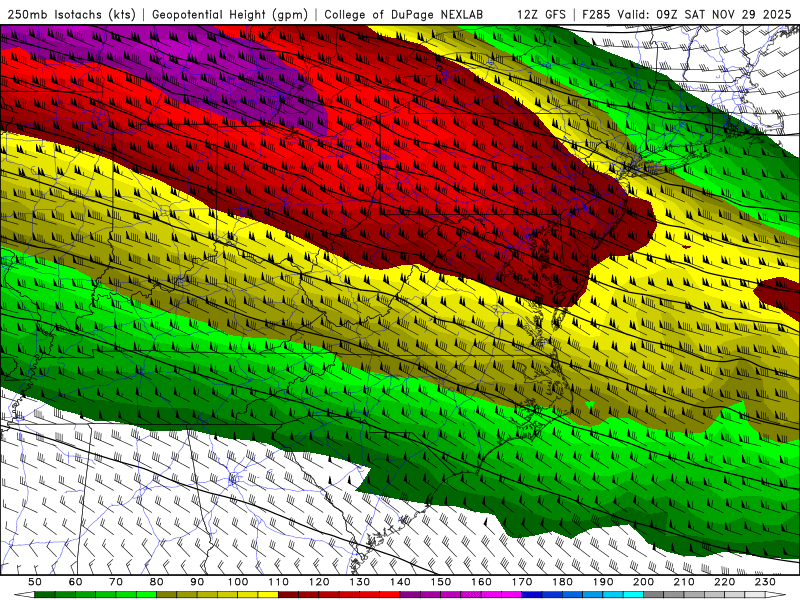800x600 pixels.
Task: Click the 100 label on the color scale
Action: pyautogui.click(x=238, y=582)
